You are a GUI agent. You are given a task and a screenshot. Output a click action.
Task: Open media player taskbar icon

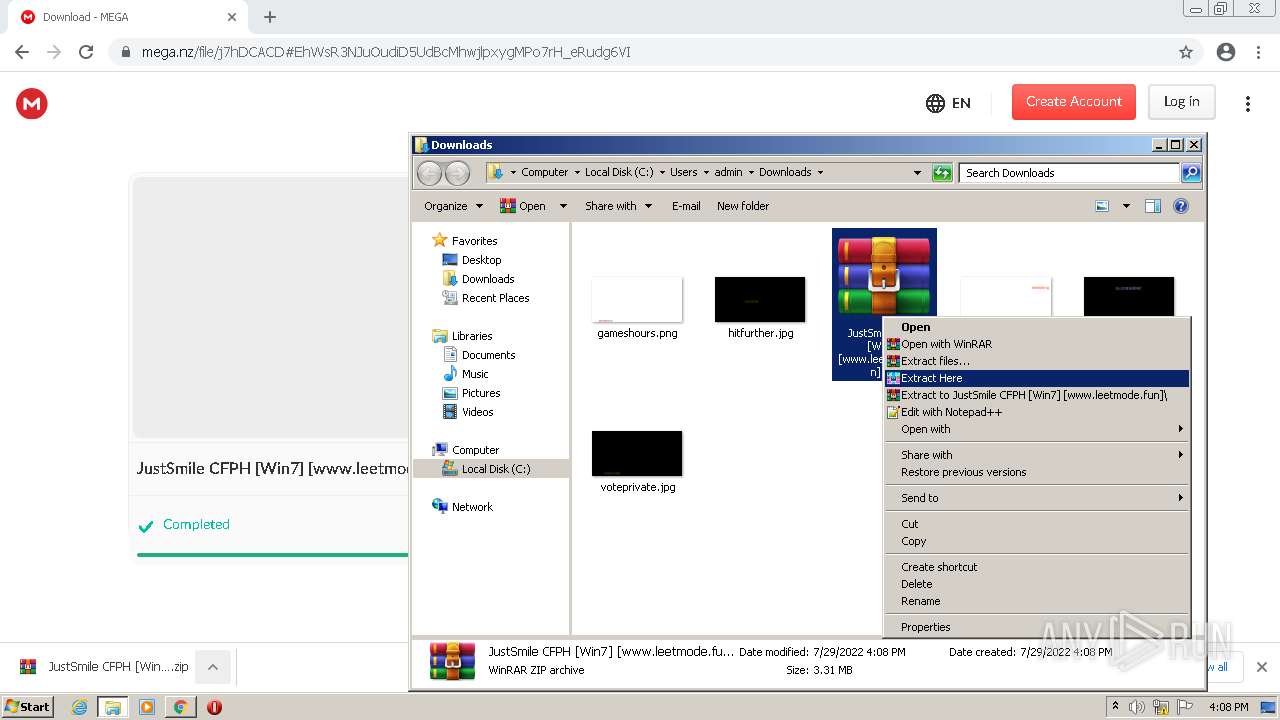pyautogui.click(x=146, y=707)
